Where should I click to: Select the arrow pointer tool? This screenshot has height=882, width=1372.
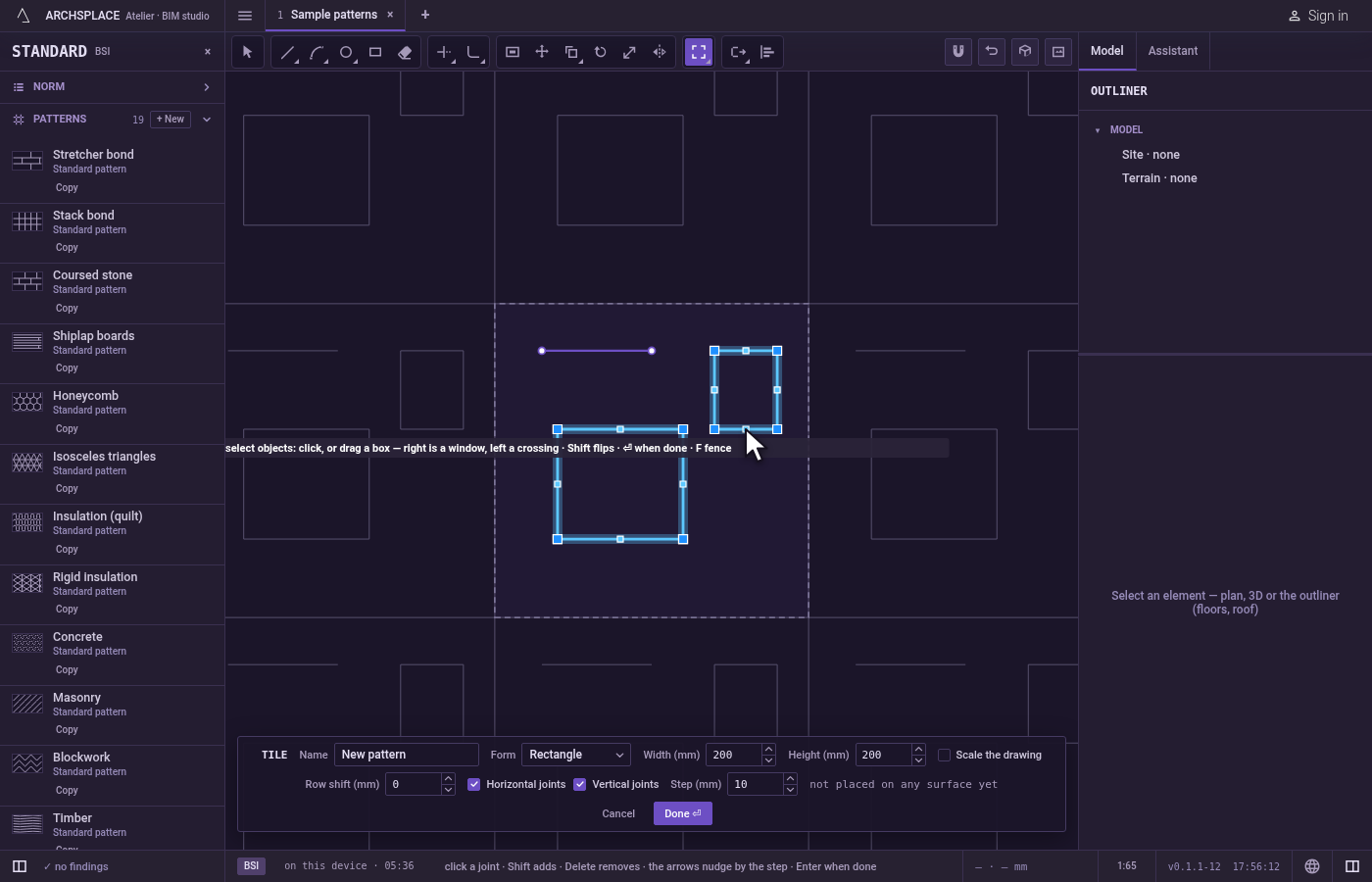pyautogui.click(x=247, y=52)
